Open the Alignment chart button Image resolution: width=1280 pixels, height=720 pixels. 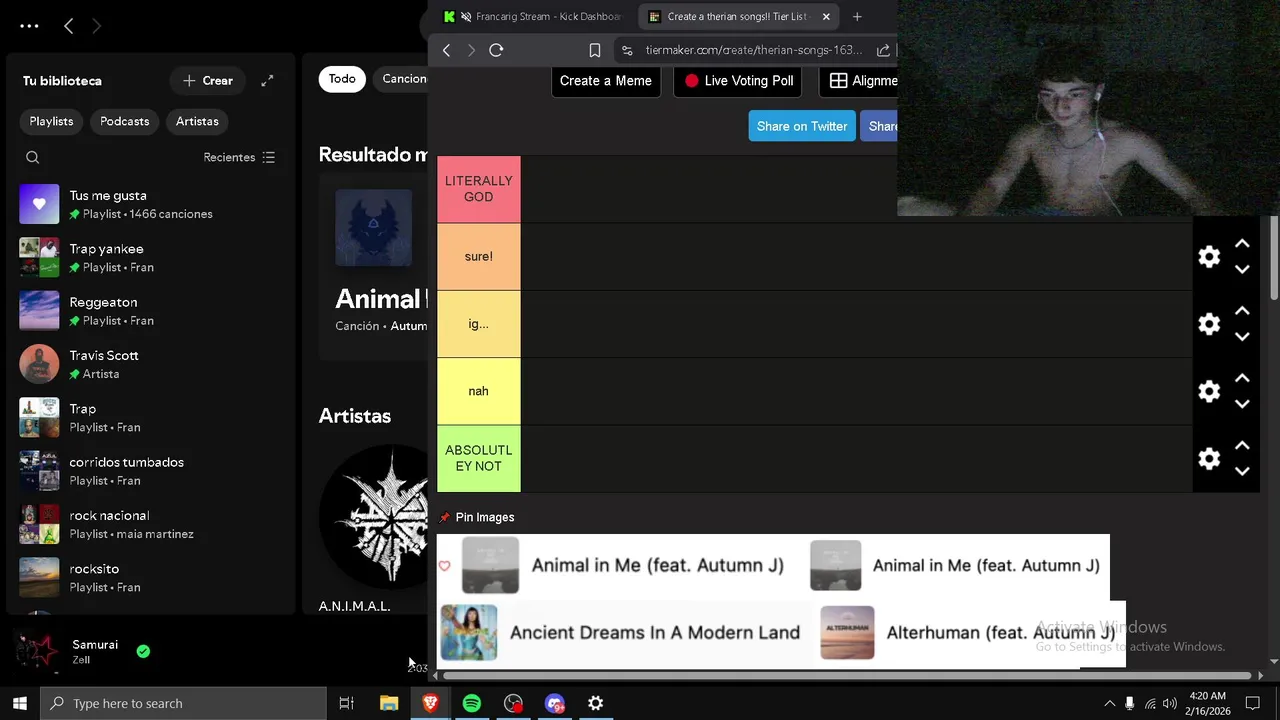pyautogui.click(x=859, y=81)
